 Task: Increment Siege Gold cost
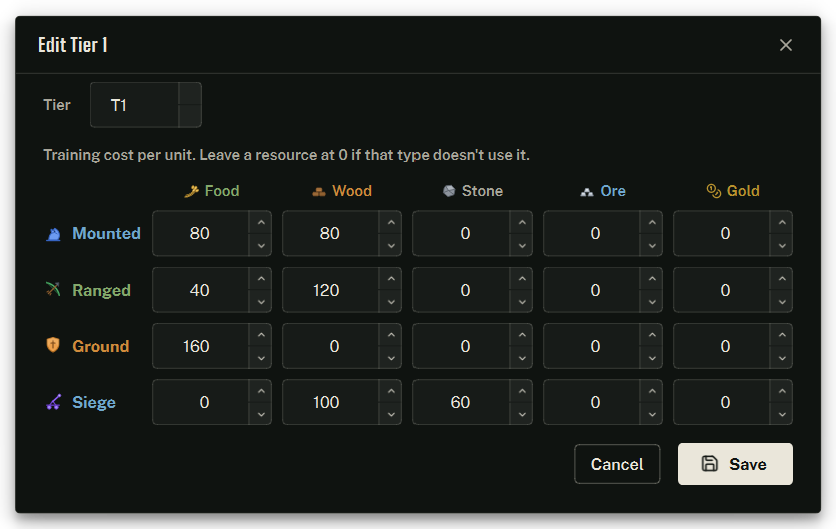[782, 391]
